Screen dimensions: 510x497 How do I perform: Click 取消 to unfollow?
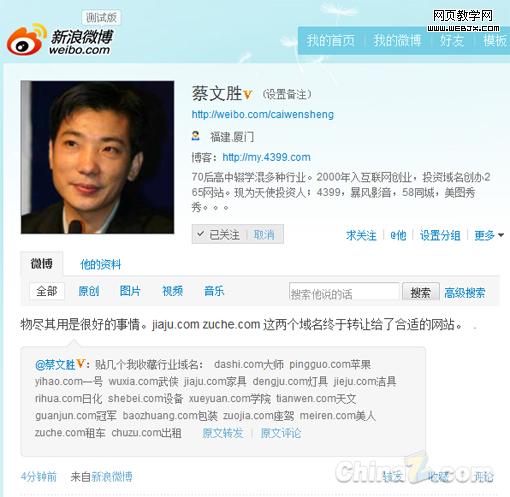[264, 235]
